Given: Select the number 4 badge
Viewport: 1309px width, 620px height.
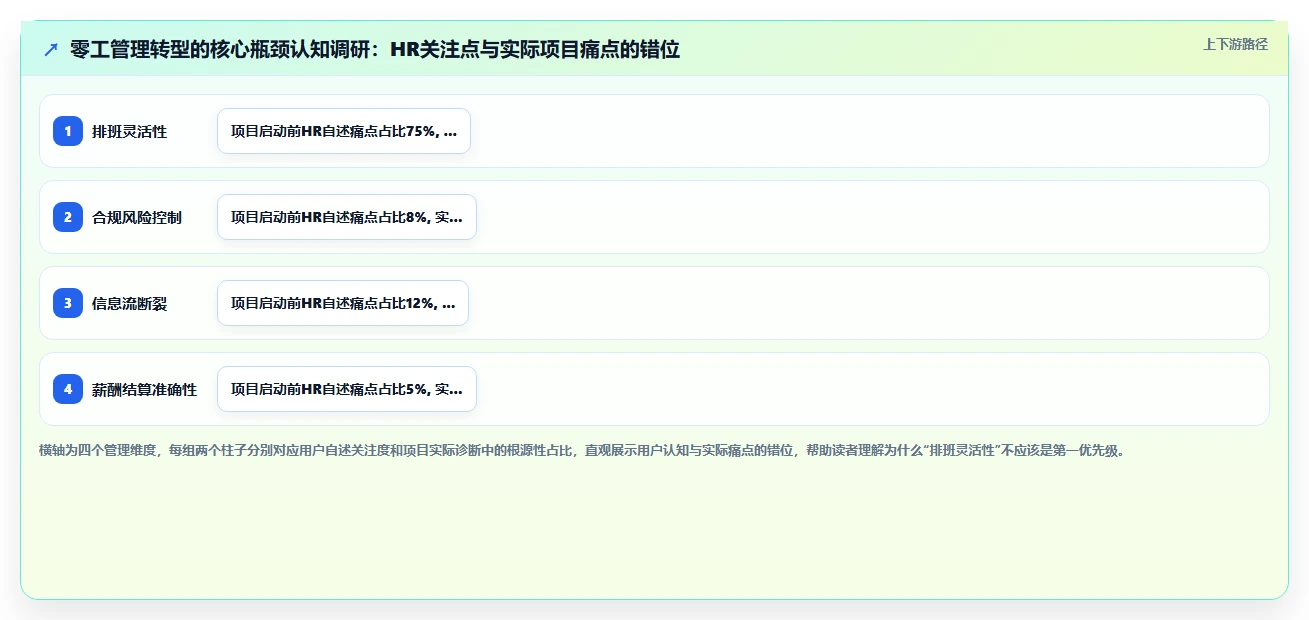Looking at the screenshot, I should coord(68,389).
